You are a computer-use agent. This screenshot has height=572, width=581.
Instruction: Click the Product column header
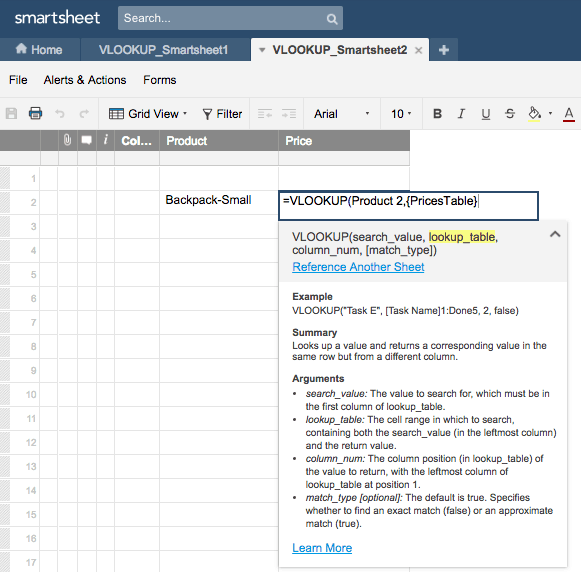(x=219, y=140)
